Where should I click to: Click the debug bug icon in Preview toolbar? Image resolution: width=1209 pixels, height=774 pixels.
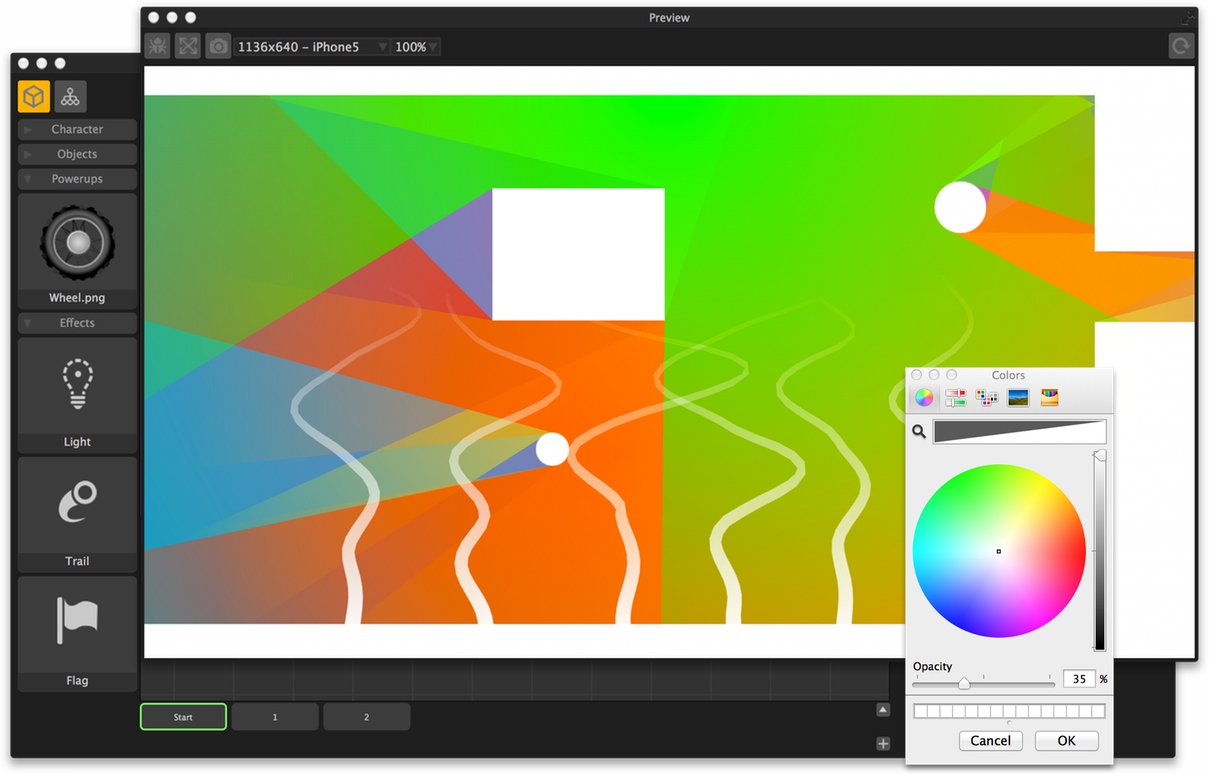click(157, 46)
